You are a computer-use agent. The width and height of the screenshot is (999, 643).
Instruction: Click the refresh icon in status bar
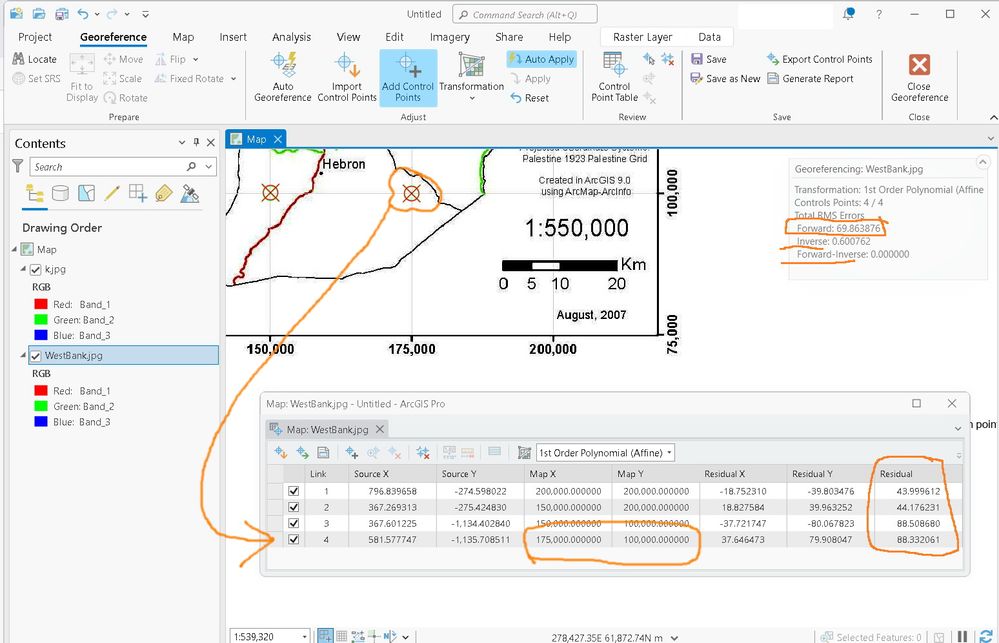(986, 636)
